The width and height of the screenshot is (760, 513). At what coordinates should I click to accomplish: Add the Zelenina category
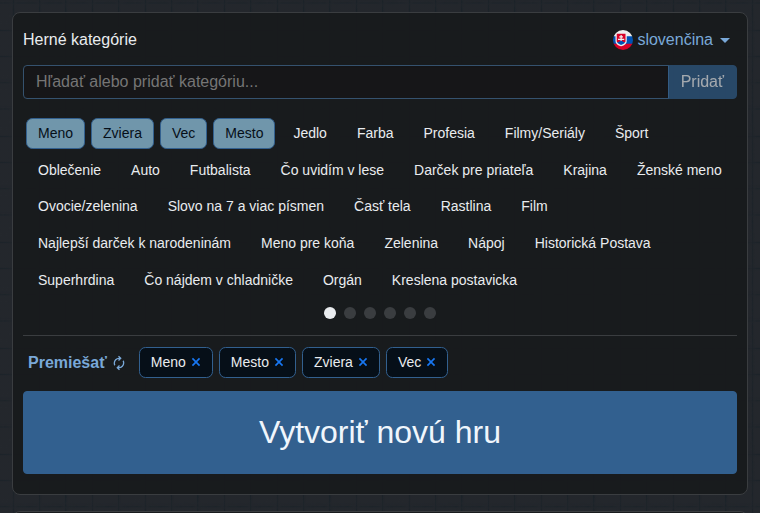point(411,243)
